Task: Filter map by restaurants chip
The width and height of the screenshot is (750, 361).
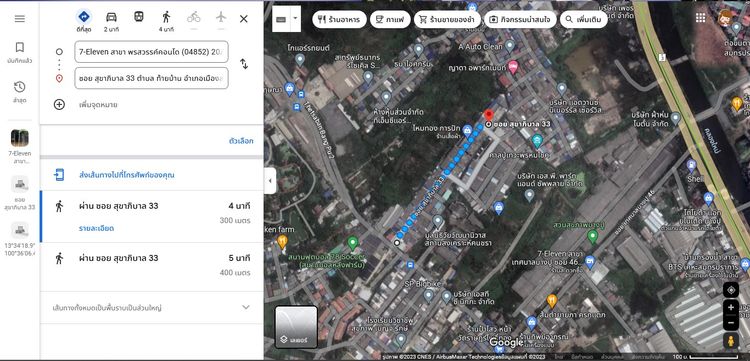Action: [x=340, y=20]
